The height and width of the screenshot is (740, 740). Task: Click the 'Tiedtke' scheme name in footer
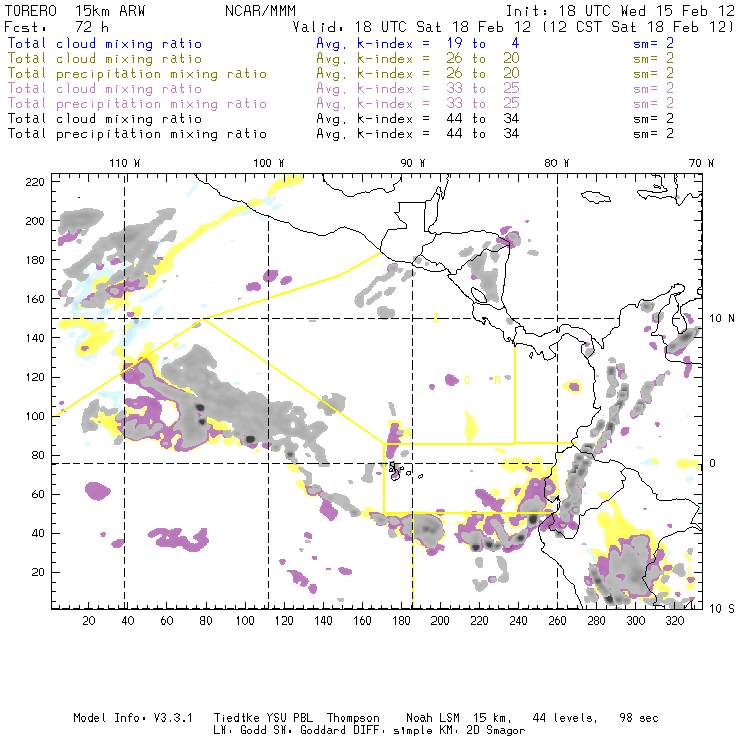(236, 718)
